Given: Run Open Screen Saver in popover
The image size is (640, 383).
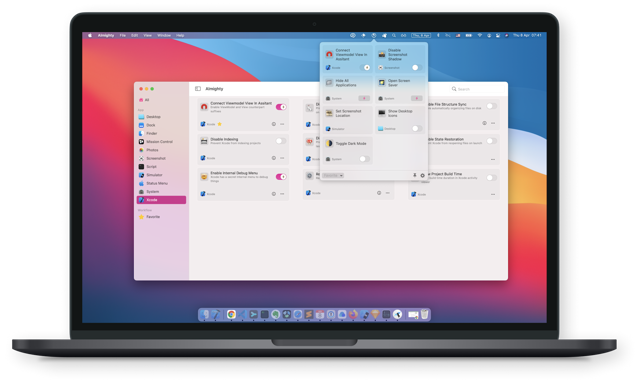Looking at the screenshot, I should [x=416, y=98].
